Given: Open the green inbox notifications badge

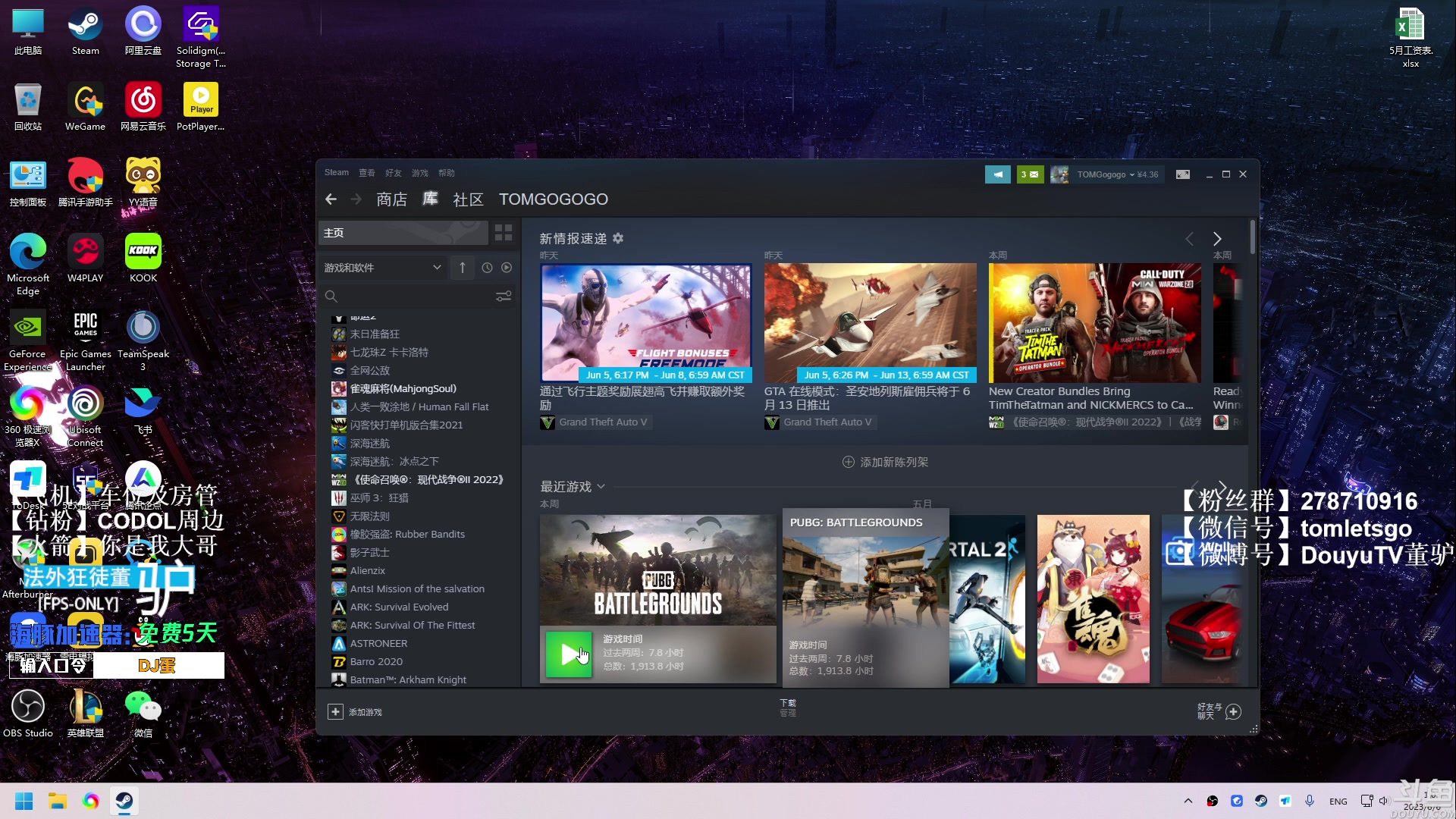Looking at the screenshot, I should click(1031, 174).
